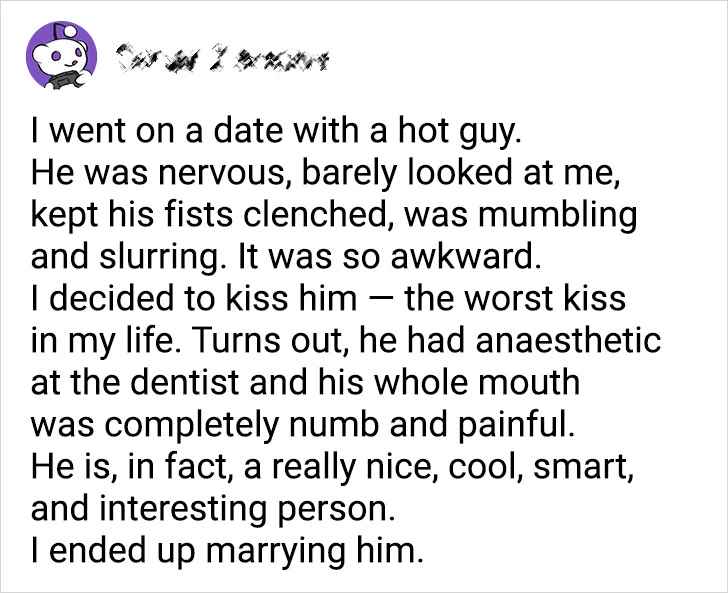Click the final line 'I ended up marrying him.'

click(227, 551)
